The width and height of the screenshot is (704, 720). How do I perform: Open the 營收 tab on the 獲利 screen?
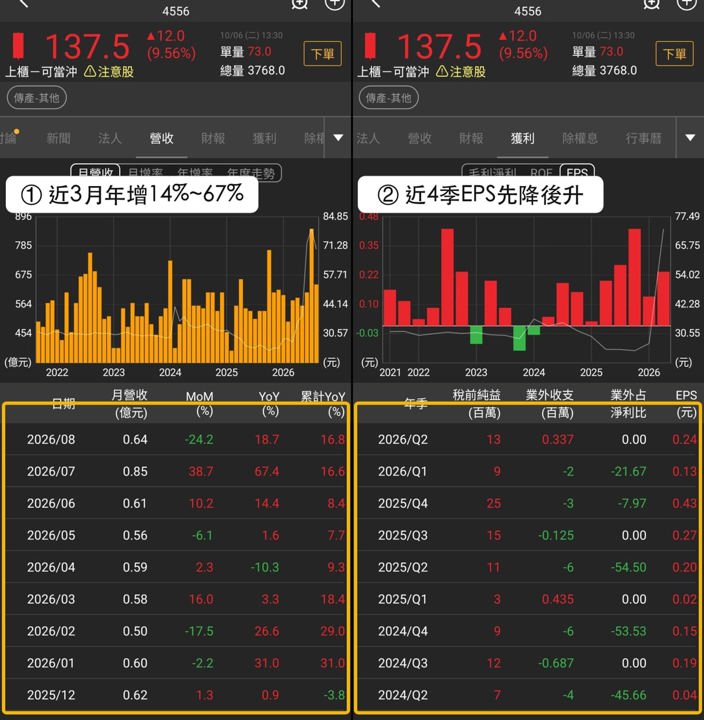[420, 138]
